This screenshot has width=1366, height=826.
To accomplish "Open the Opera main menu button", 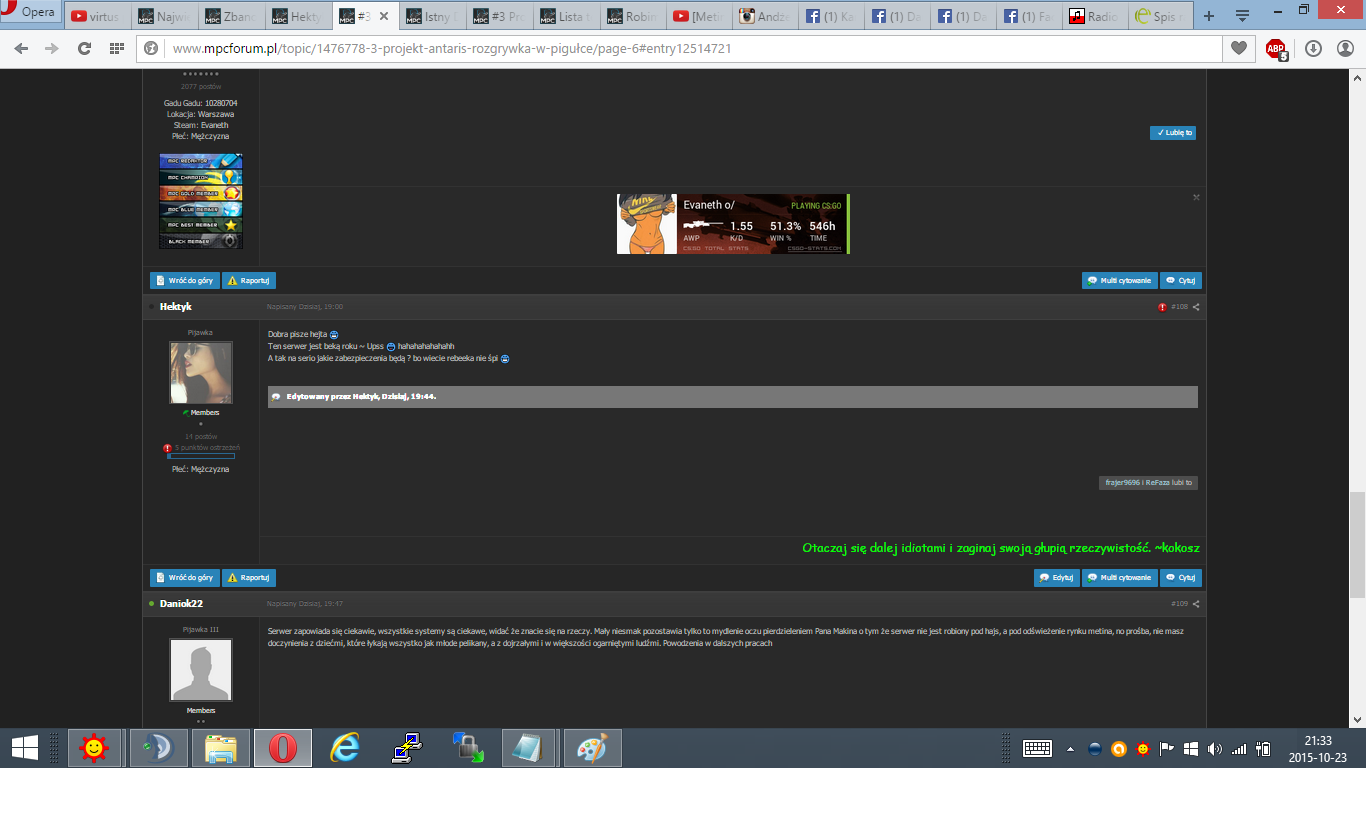I will tap(30, 14).
